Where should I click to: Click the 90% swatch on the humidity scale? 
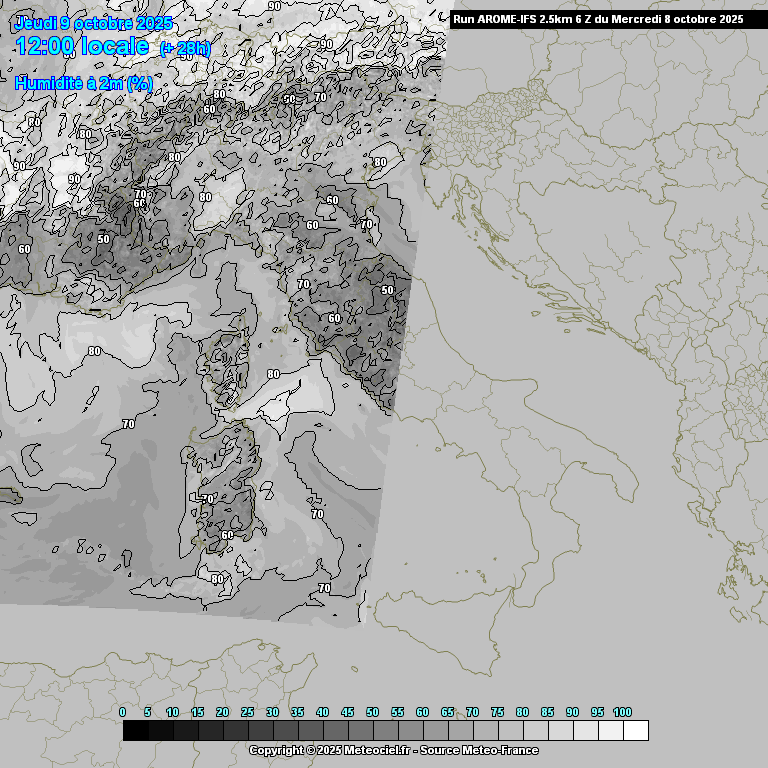(x=585, y=731)
